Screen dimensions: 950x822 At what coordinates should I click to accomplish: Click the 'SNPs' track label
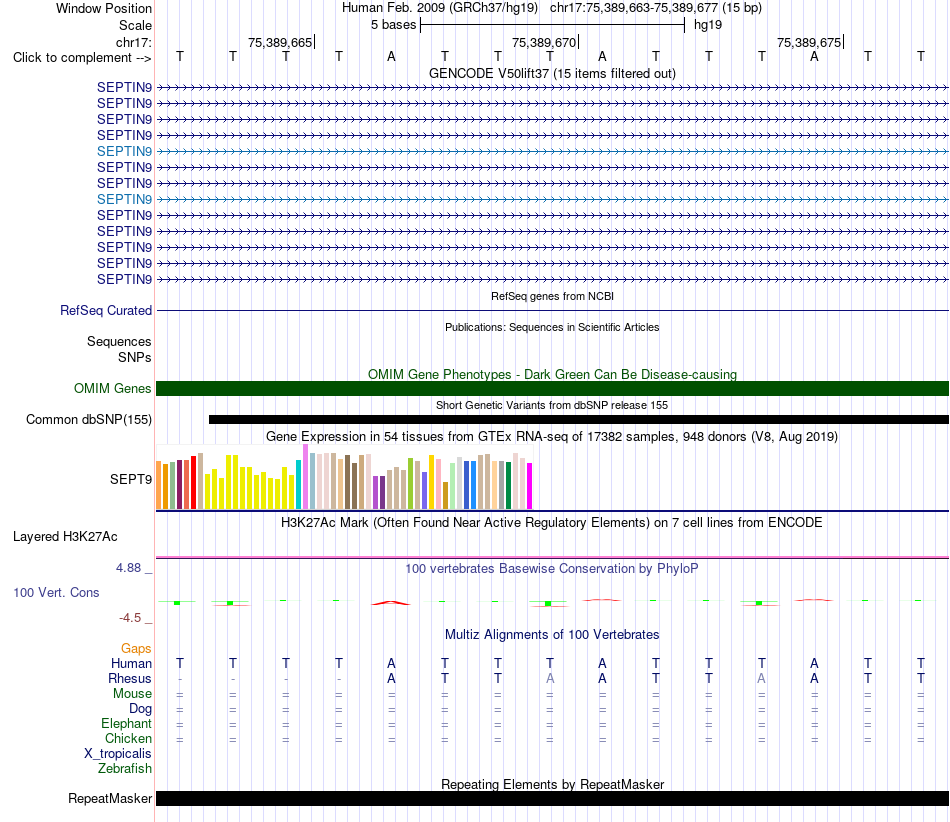pos(135,357)
